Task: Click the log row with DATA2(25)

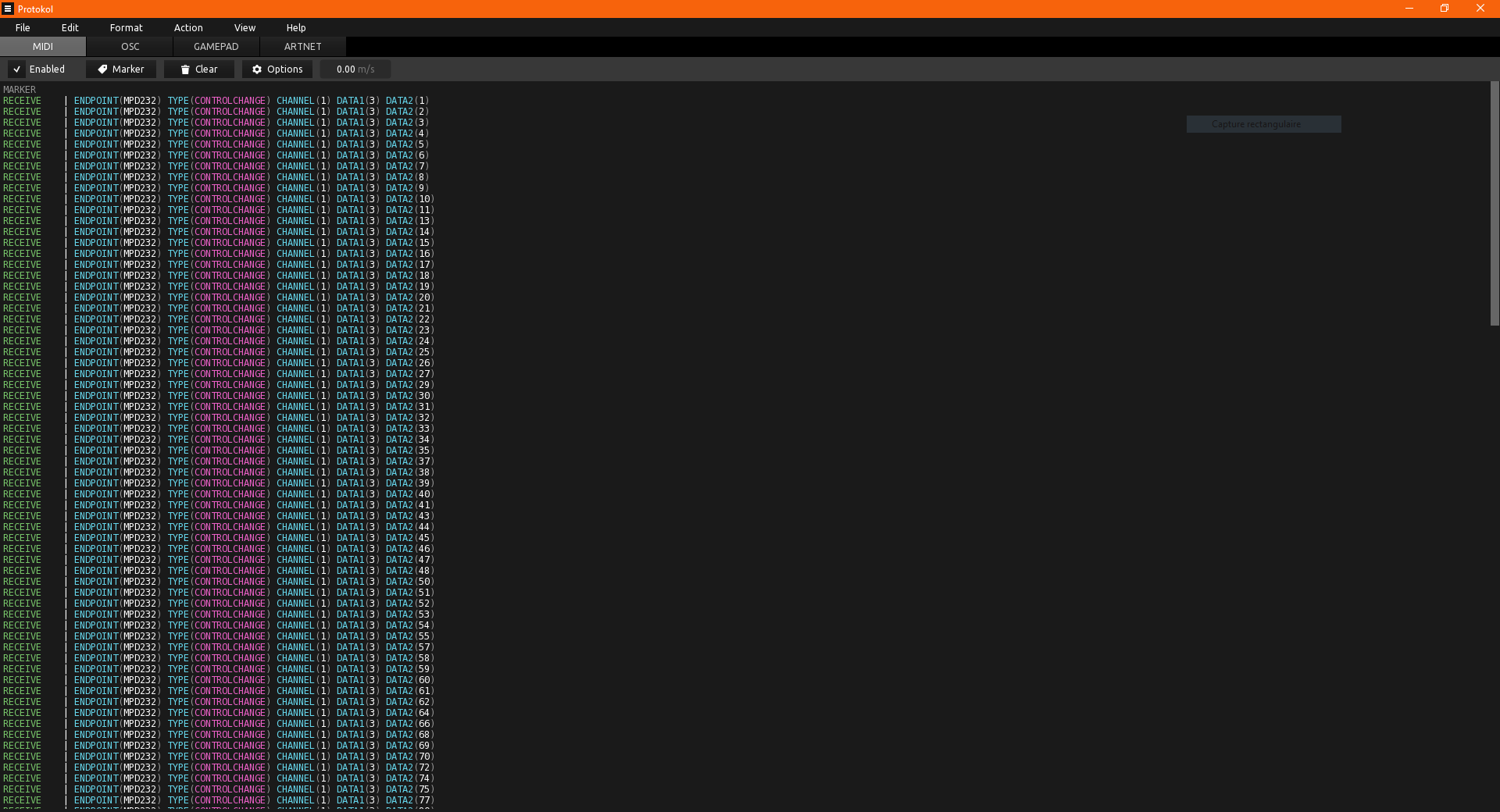Action: point(219,352)
